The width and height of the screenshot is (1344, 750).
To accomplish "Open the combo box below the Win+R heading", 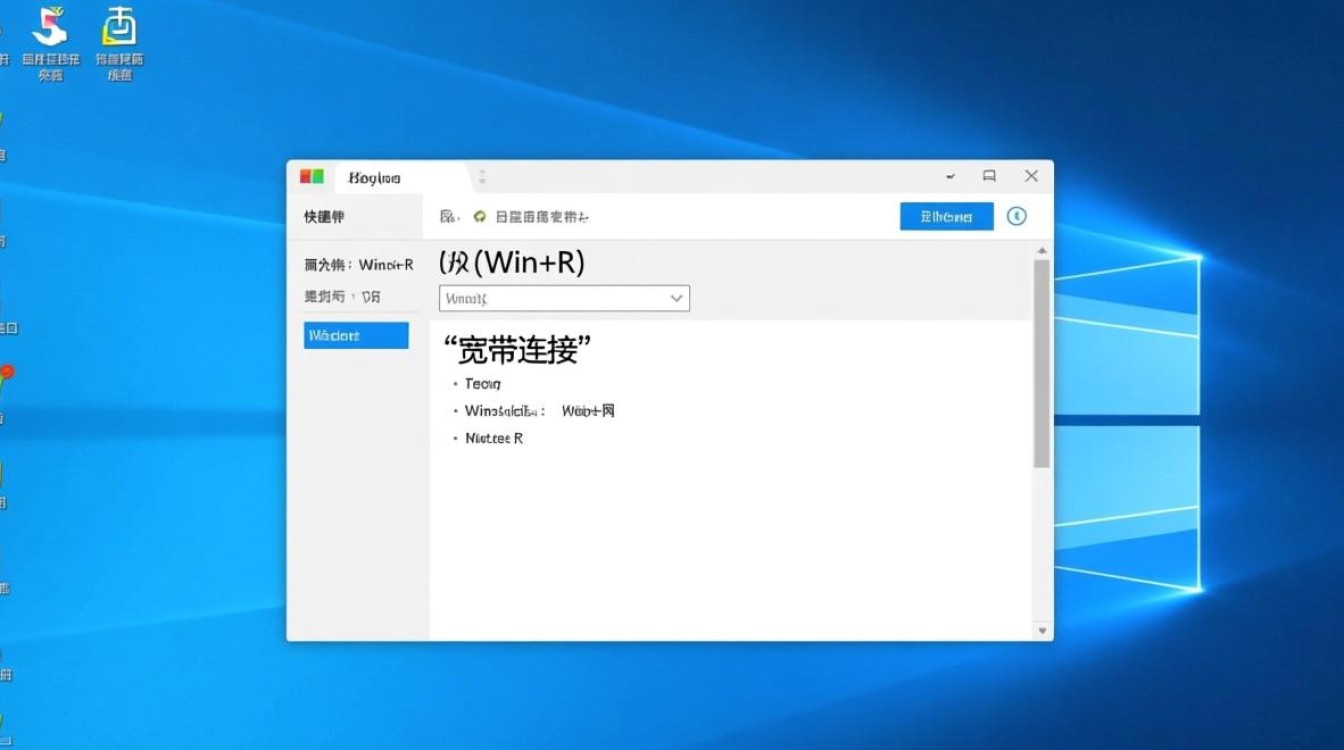I will (x=563, y=298).
